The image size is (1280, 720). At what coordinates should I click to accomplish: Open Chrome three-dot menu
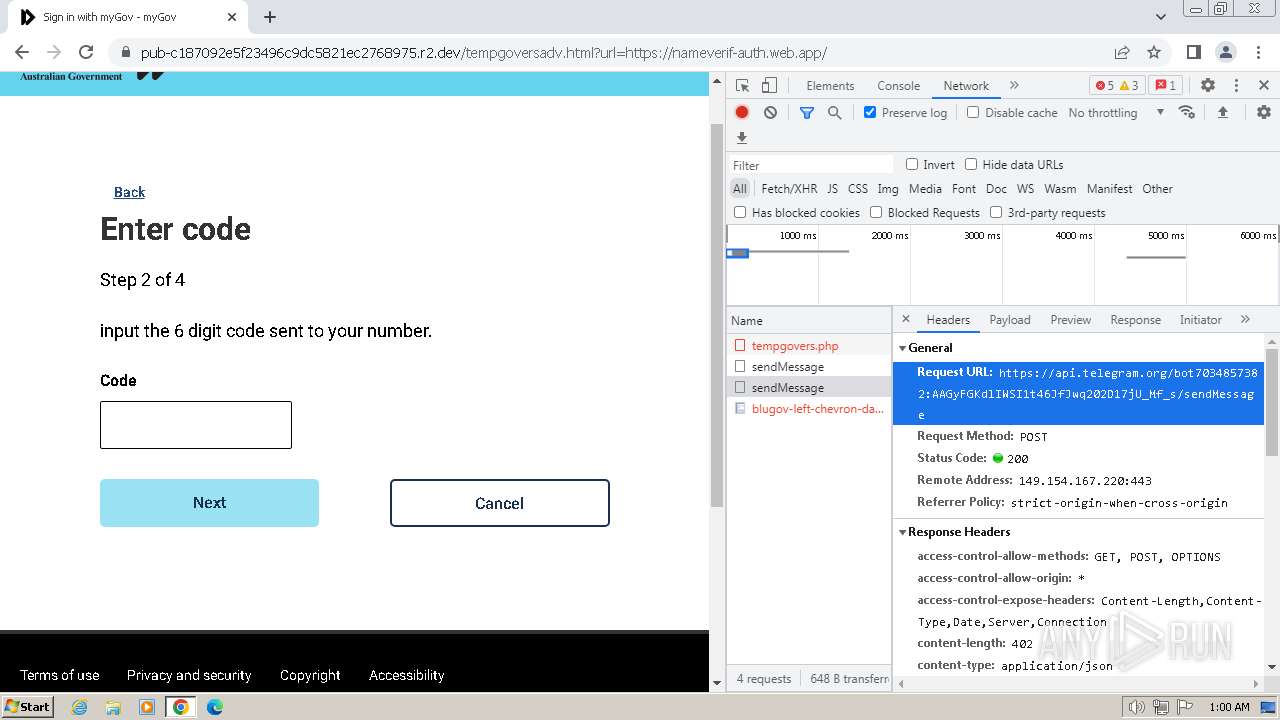pyautogui.click(x=1258, y=52)
